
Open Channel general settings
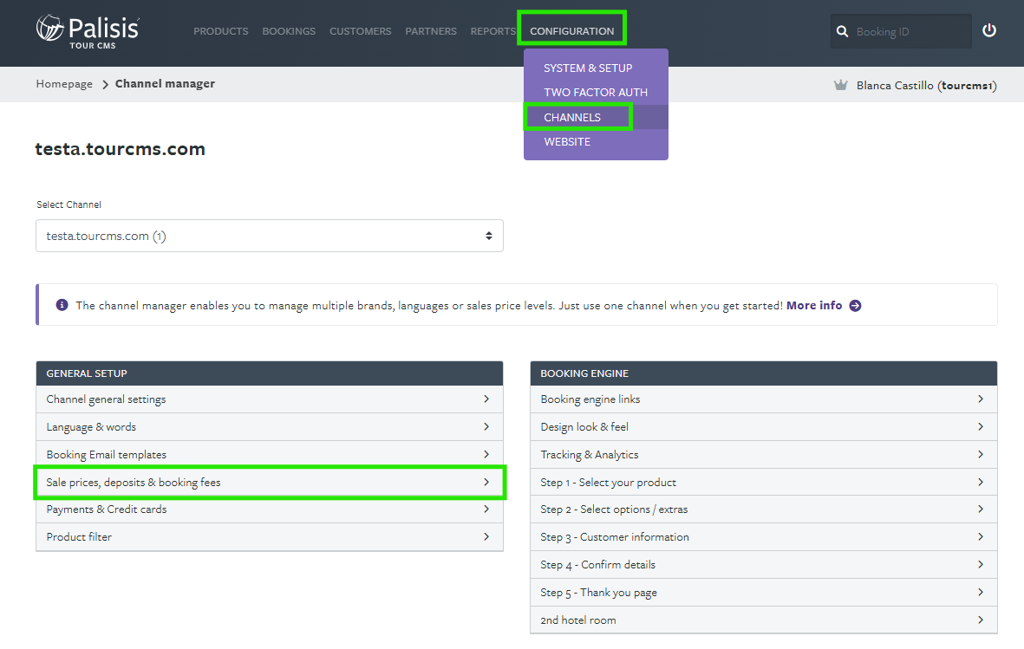pyautogui.click(x=269, y=399)
